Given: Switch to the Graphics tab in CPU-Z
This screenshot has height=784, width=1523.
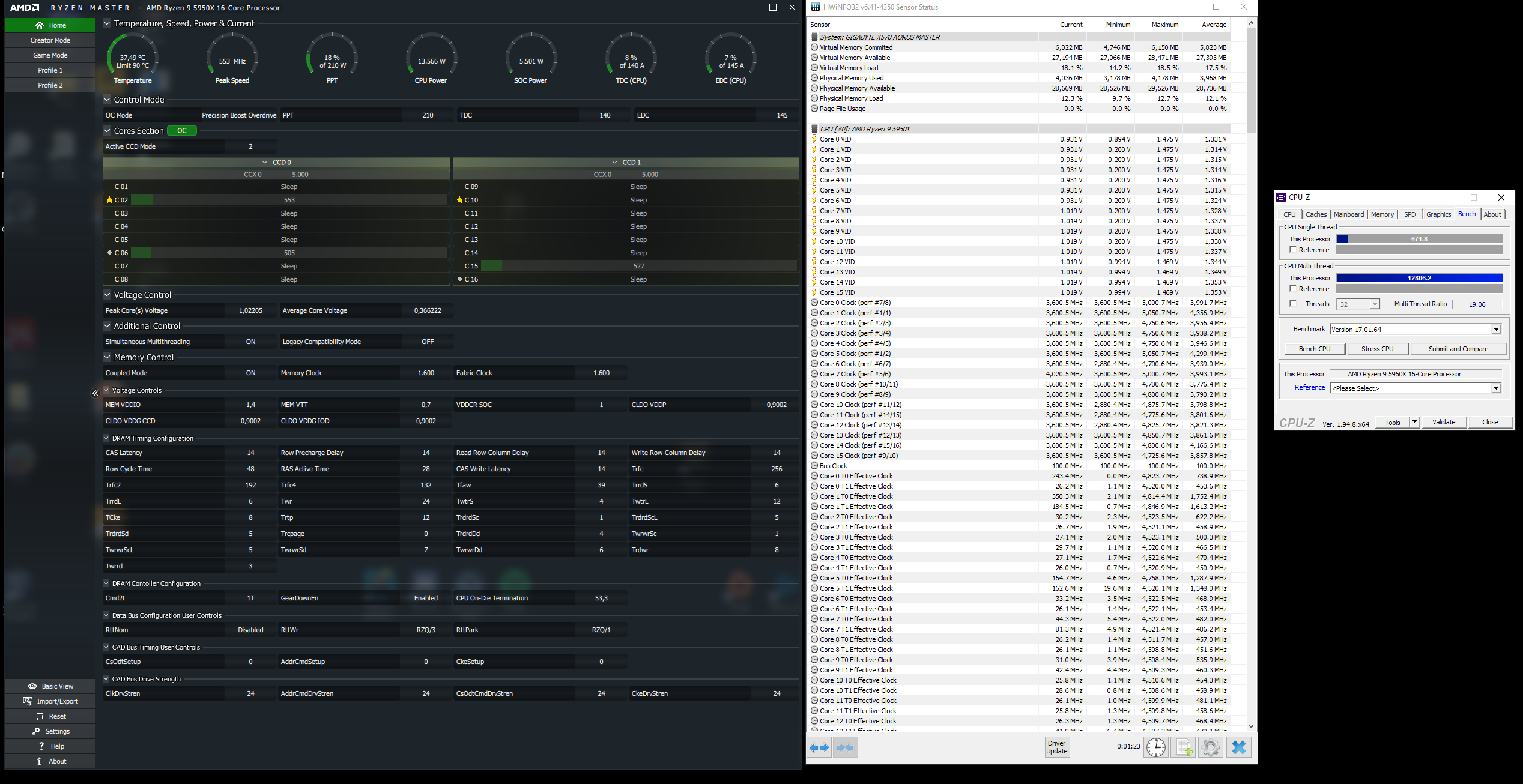Looking at the screenshot, I should click(x=1438, y=214).
